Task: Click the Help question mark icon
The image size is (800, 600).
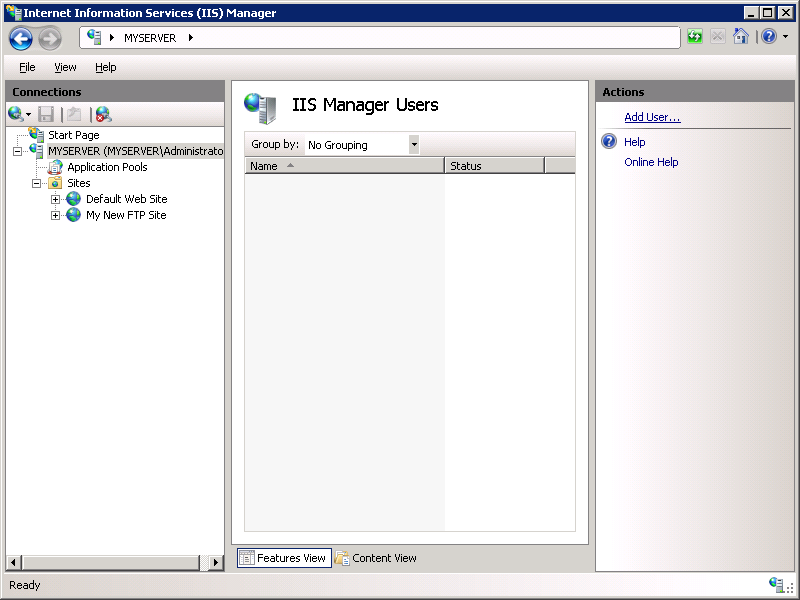Action: point(768,36)
